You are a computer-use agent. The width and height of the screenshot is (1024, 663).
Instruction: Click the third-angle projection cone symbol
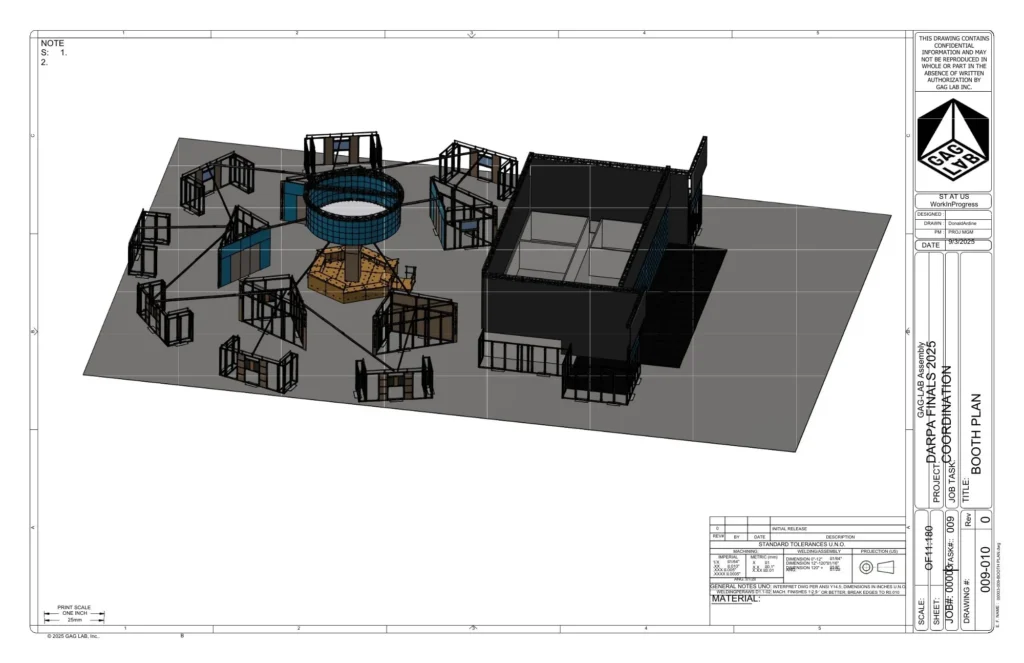(885, 567)
